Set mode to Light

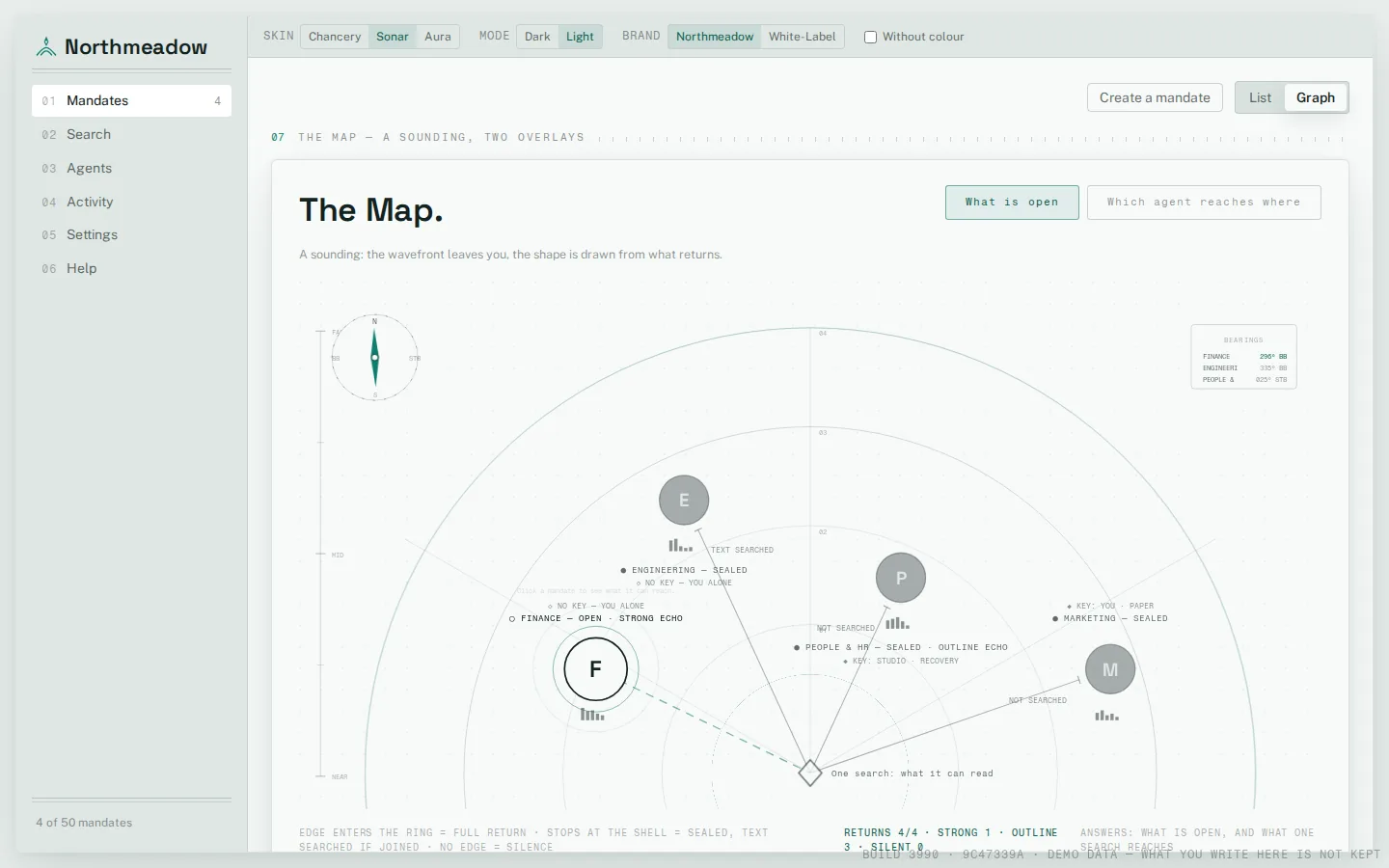pyautogui.click(x=580, y=37)
